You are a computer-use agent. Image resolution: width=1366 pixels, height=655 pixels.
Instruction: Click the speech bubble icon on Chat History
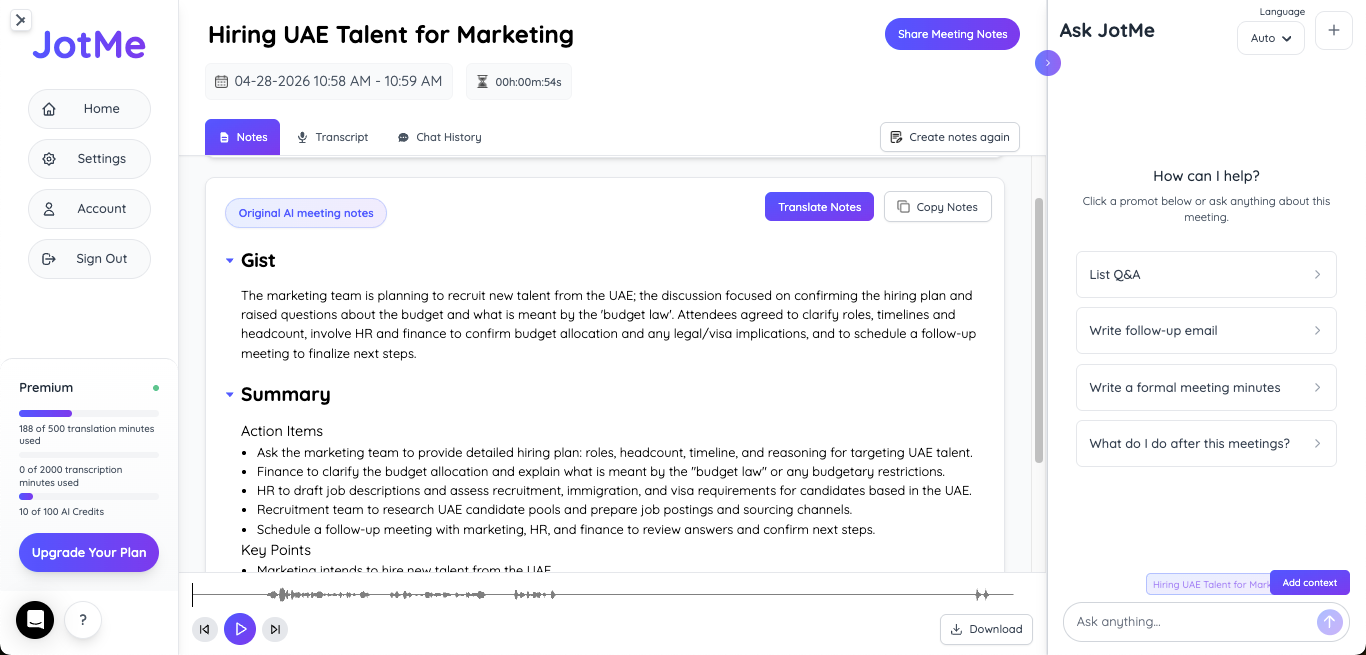[x=403, y=137]
